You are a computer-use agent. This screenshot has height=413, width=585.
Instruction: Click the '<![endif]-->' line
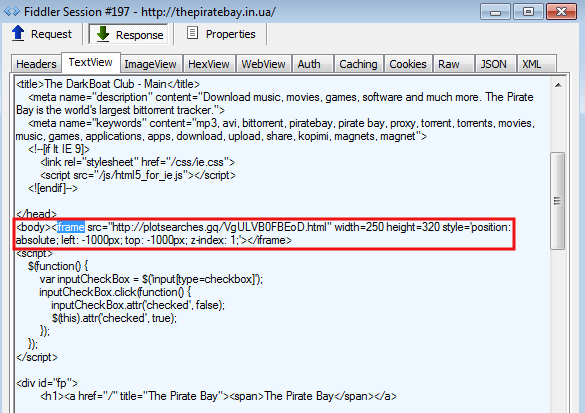pos(53,188)
